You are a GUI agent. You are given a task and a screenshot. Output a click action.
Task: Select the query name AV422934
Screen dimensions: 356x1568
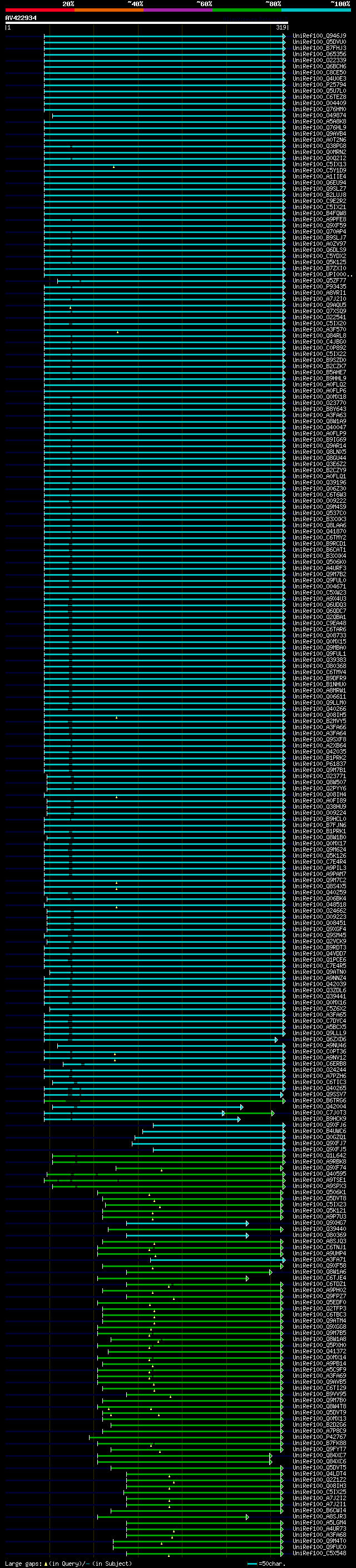pos(21,18)
